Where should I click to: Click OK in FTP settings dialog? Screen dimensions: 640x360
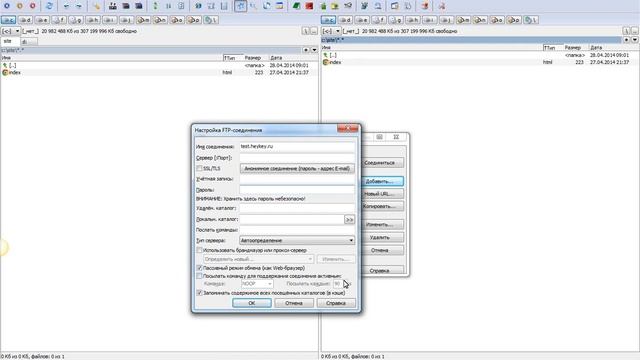coord(251,303)
